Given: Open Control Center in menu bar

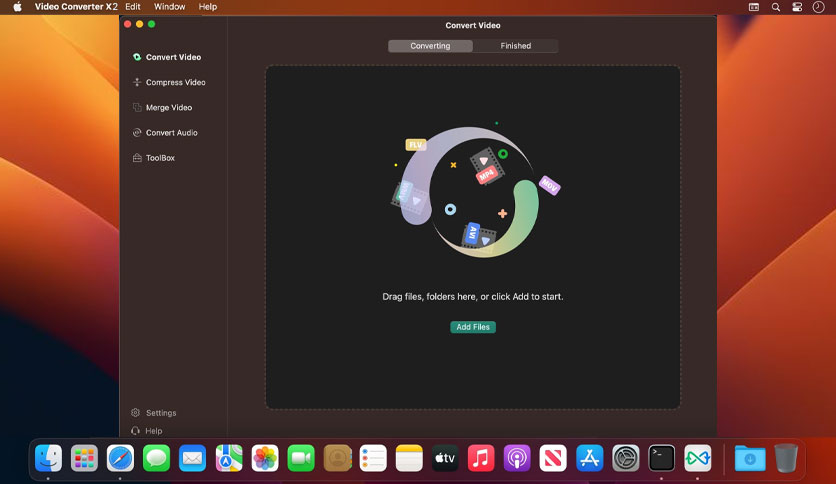Looking at the screenshot, I should click(x=797, y=7).
